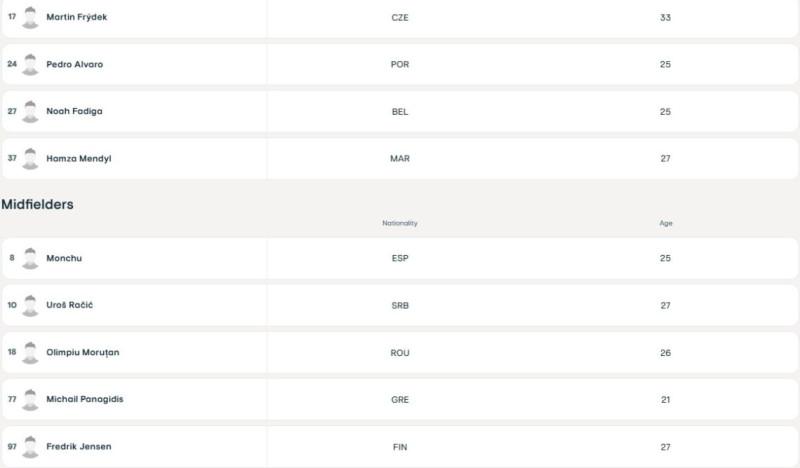Open Hamza Mendyl's profile link
The image size is (800, 468).
coord(79,159)
